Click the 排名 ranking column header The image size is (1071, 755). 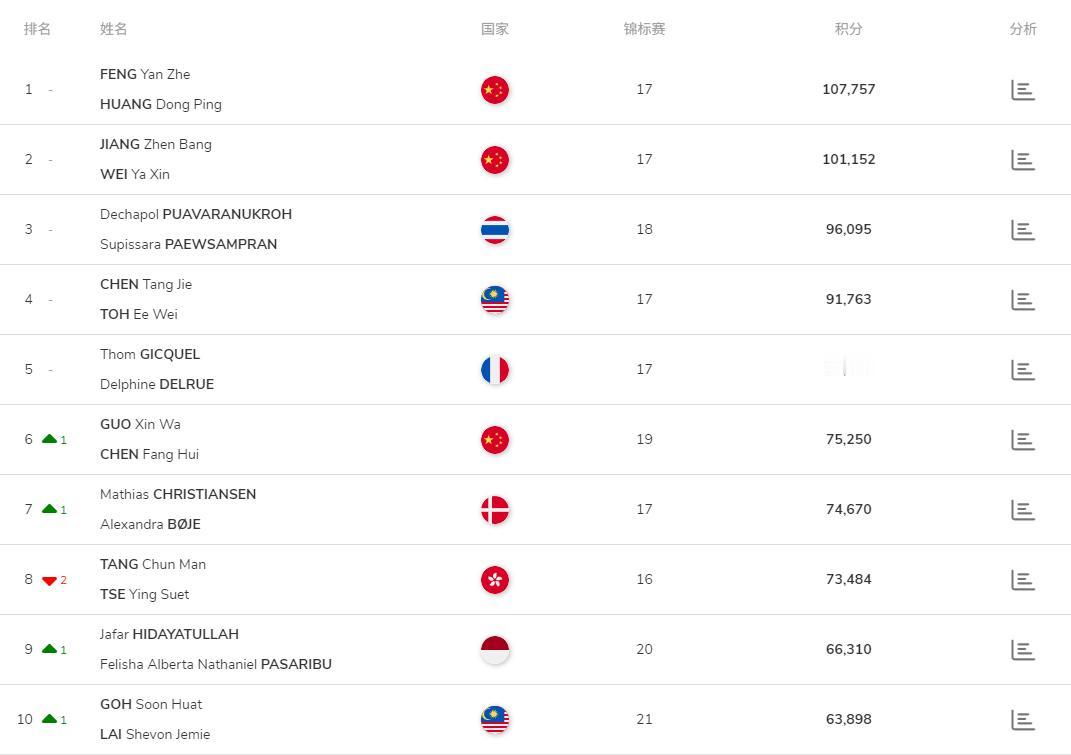pos(37,29)
